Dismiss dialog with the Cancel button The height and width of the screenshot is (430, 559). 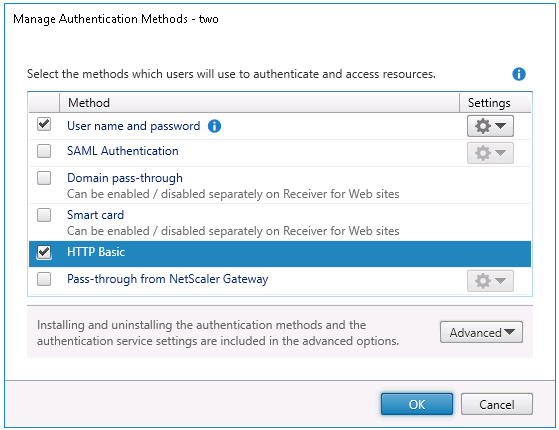click(497, 404)
